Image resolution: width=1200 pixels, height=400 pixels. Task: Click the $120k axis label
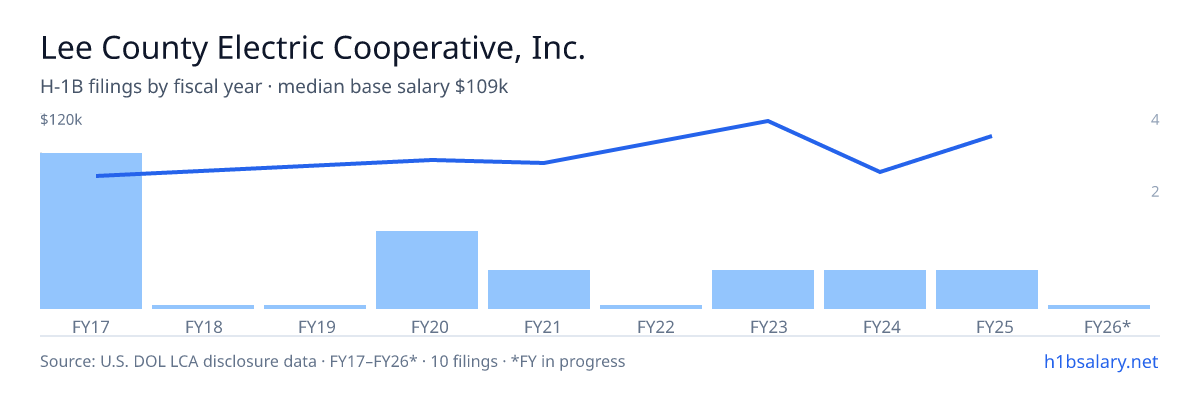coord(61,120)
